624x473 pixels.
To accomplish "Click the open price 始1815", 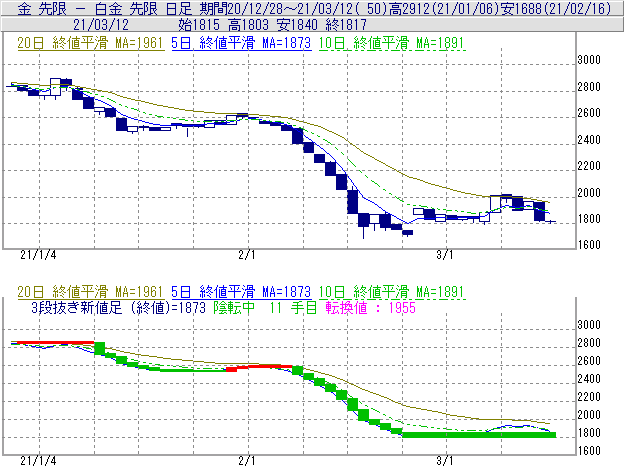I will coord(199,25).
